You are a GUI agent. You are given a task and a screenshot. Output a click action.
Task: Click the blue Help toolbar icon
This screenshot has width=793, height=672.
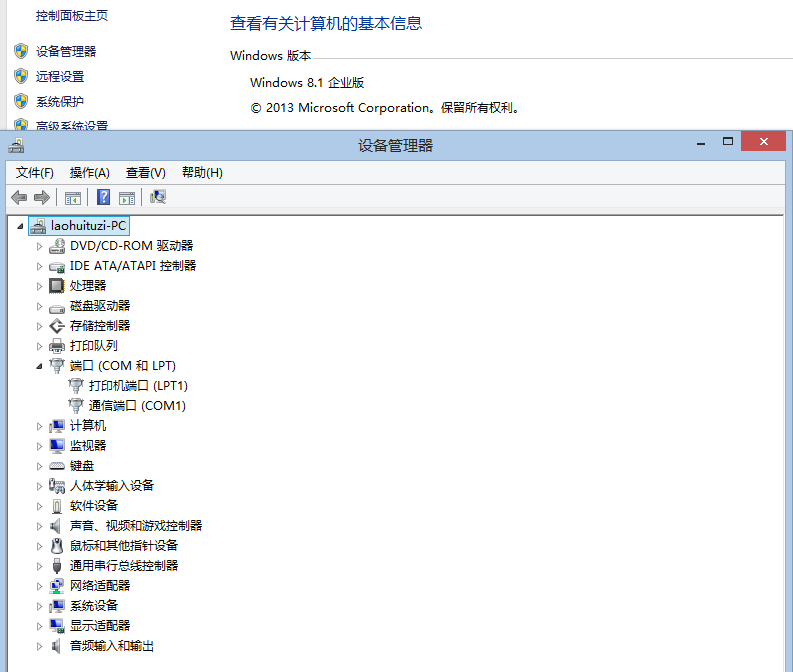pyautogui.click(x=103, y=197)
